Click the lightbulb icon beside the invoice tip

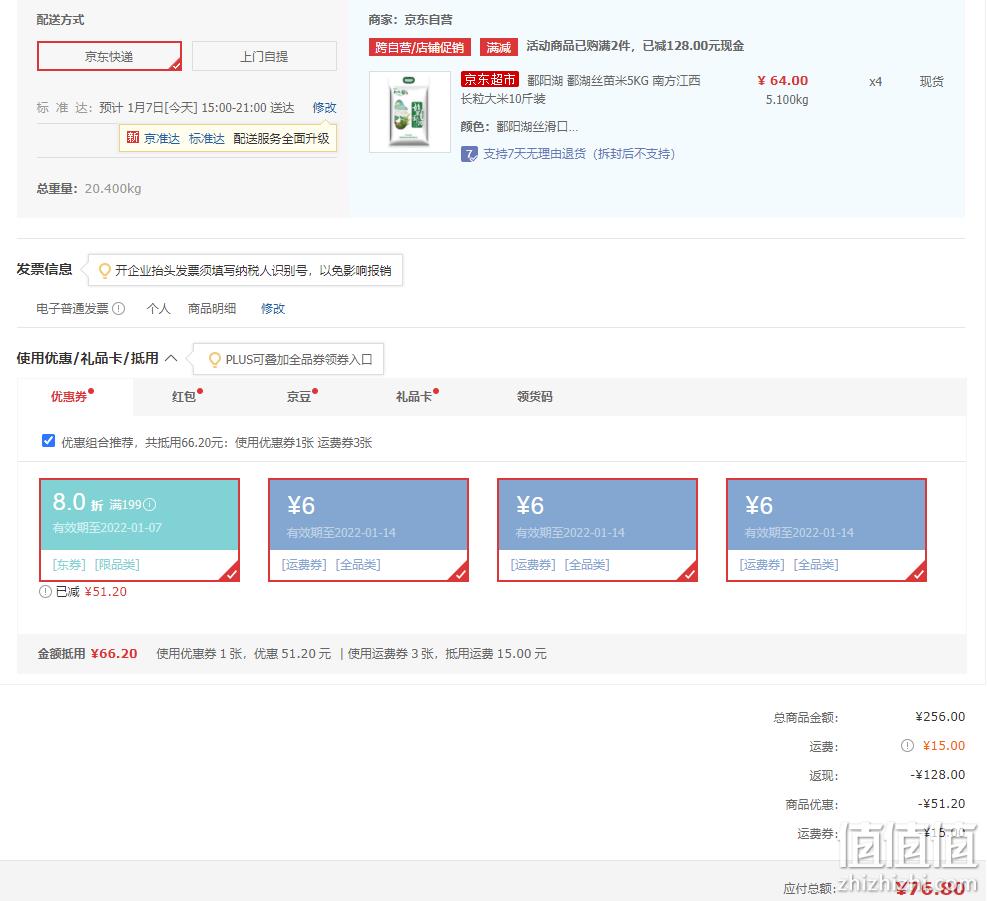pos(105,271)
